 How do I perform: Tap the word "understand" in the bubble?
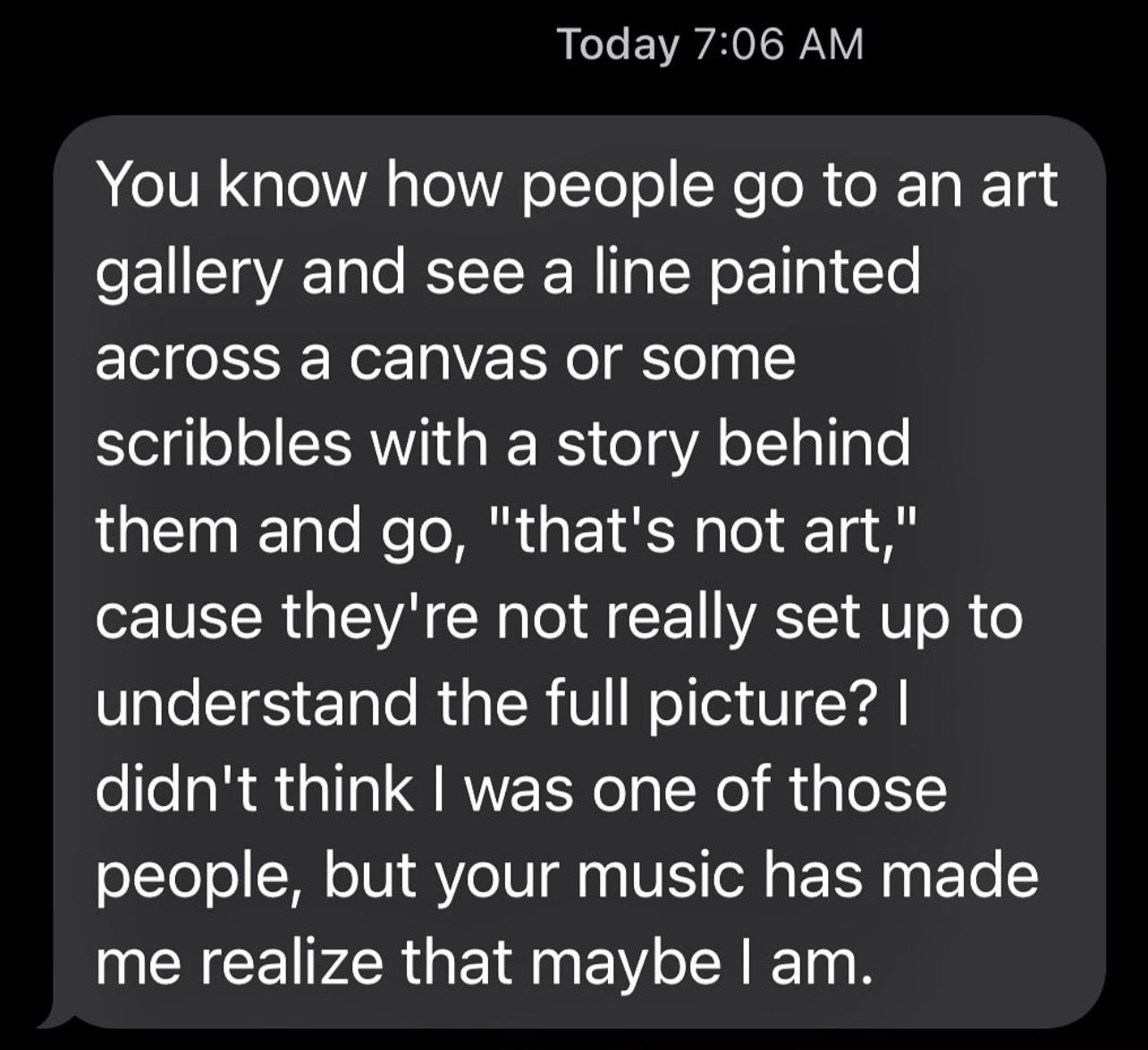(x=256, y=703)
